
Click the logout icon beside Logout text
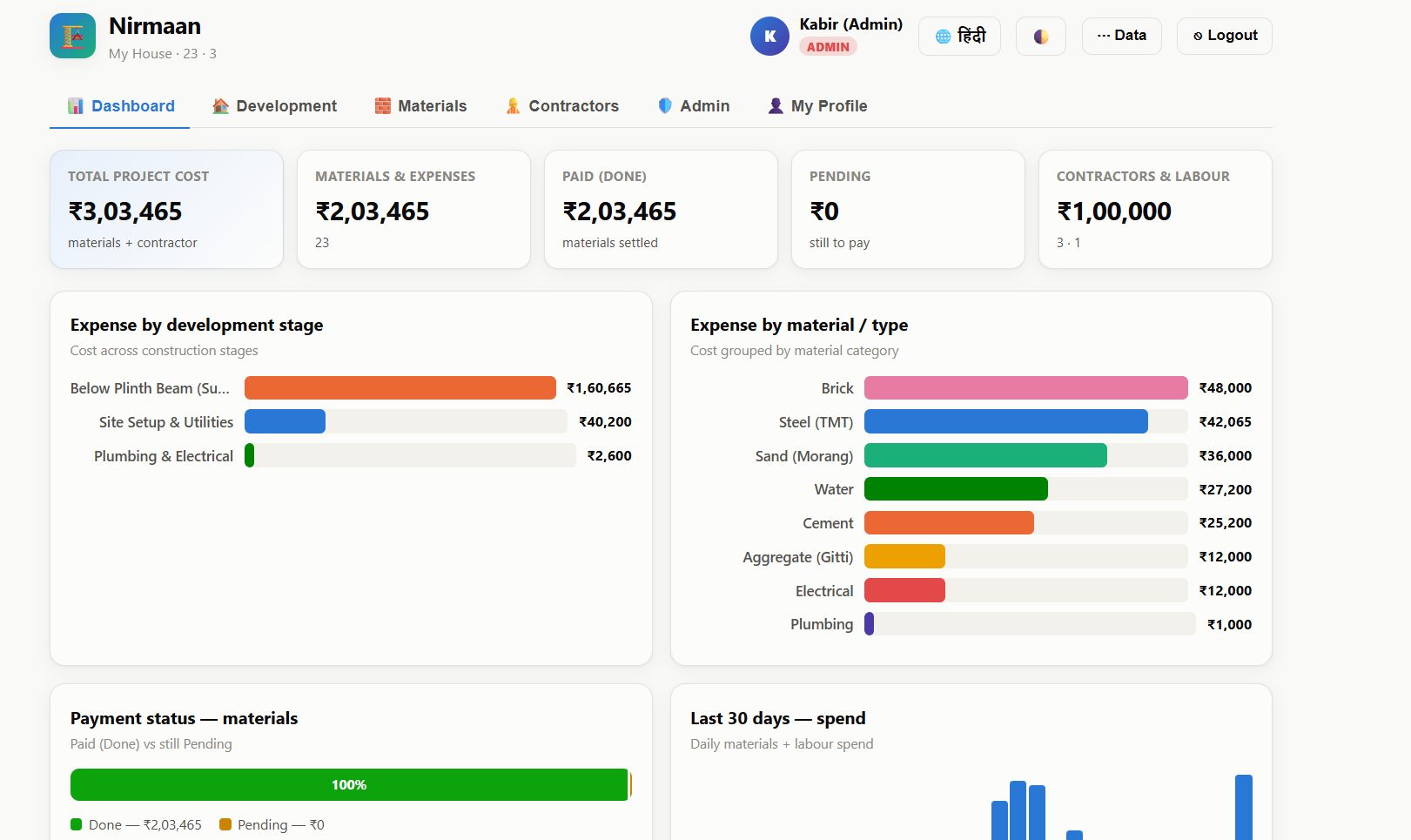coord(1198,36)
